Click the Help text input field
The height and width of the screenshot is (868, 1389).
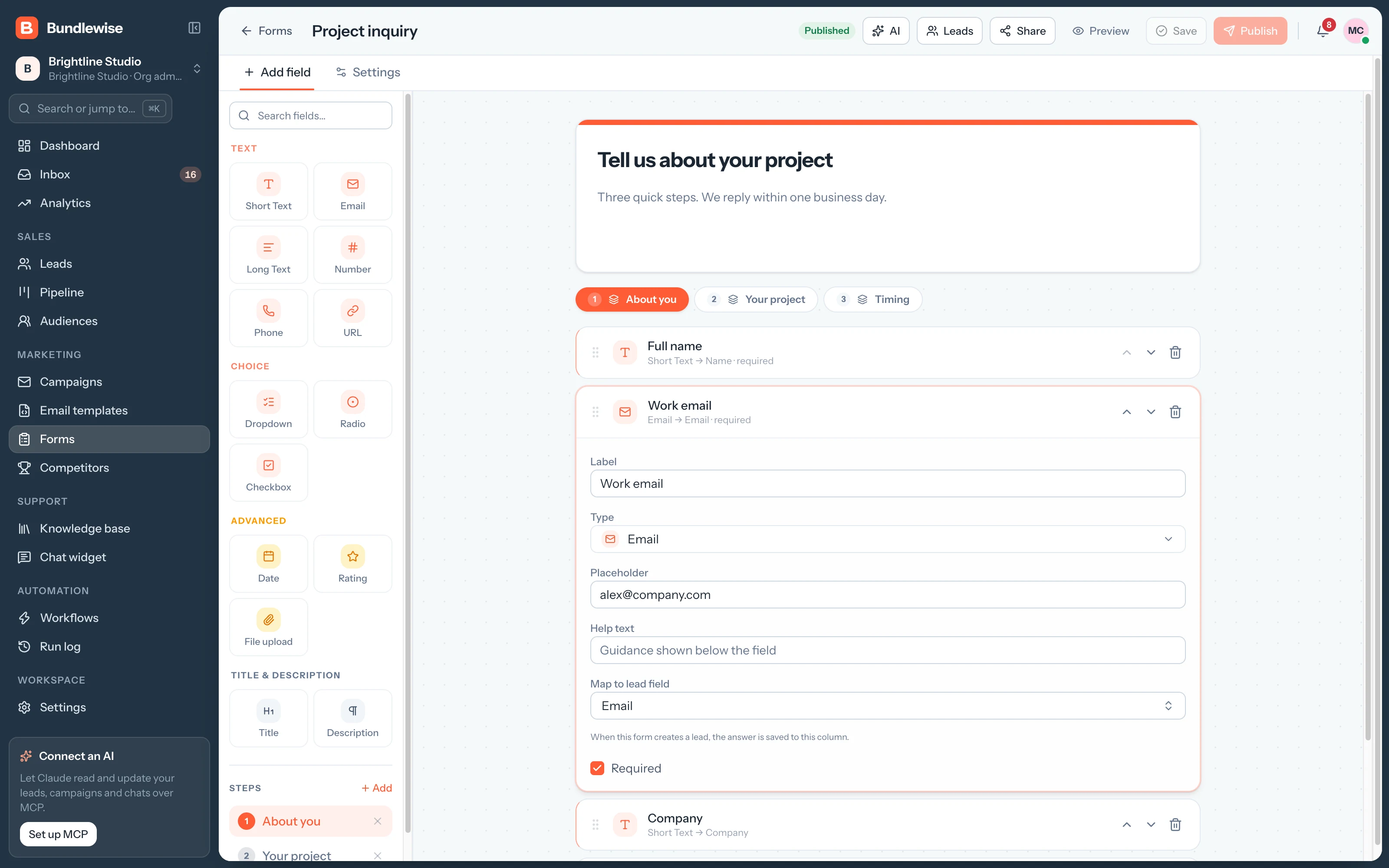click(x=887, y=651)
